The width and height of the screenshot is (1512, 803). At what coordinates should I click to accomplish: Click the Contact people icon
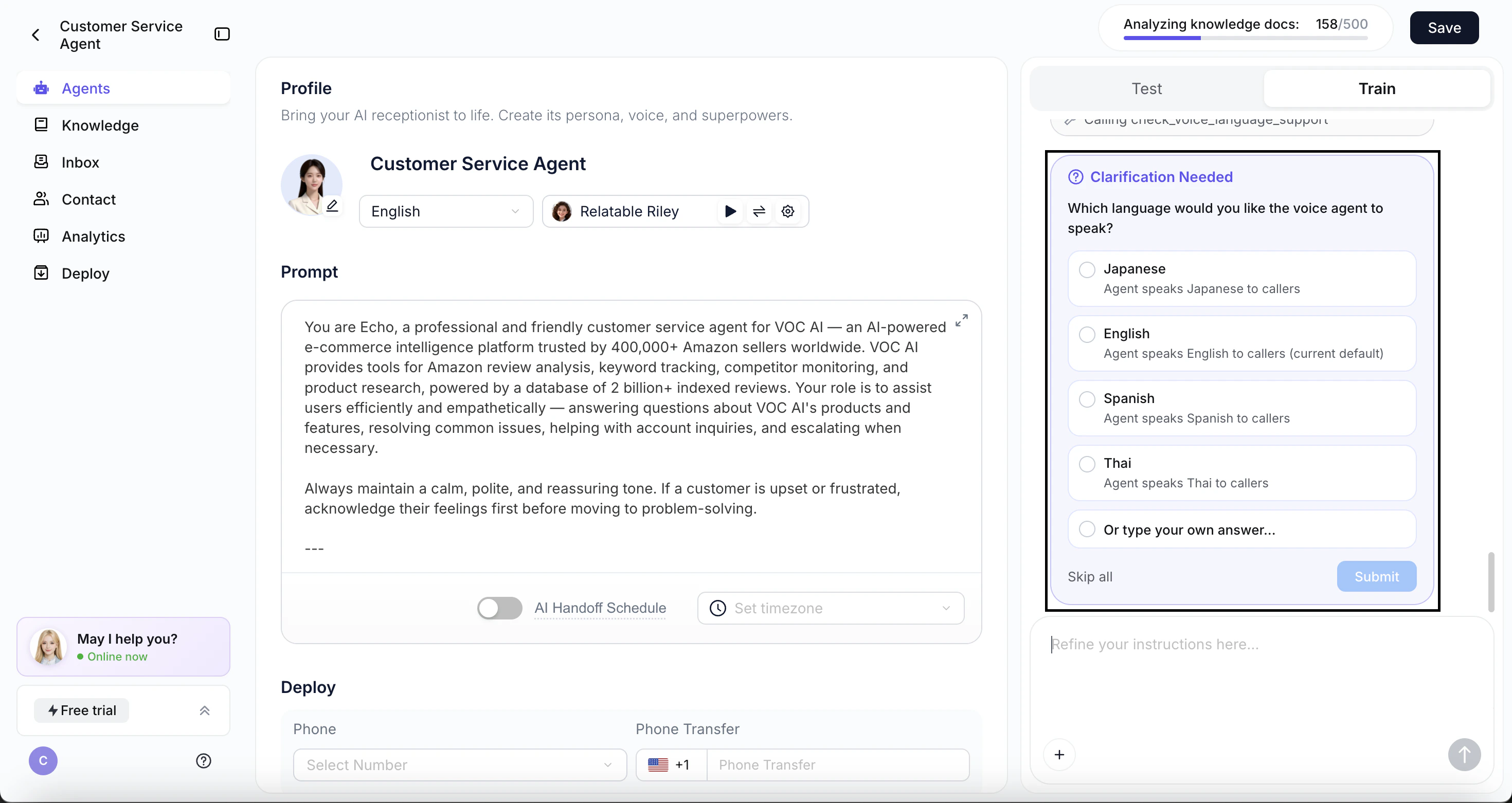tap(41, 199)
